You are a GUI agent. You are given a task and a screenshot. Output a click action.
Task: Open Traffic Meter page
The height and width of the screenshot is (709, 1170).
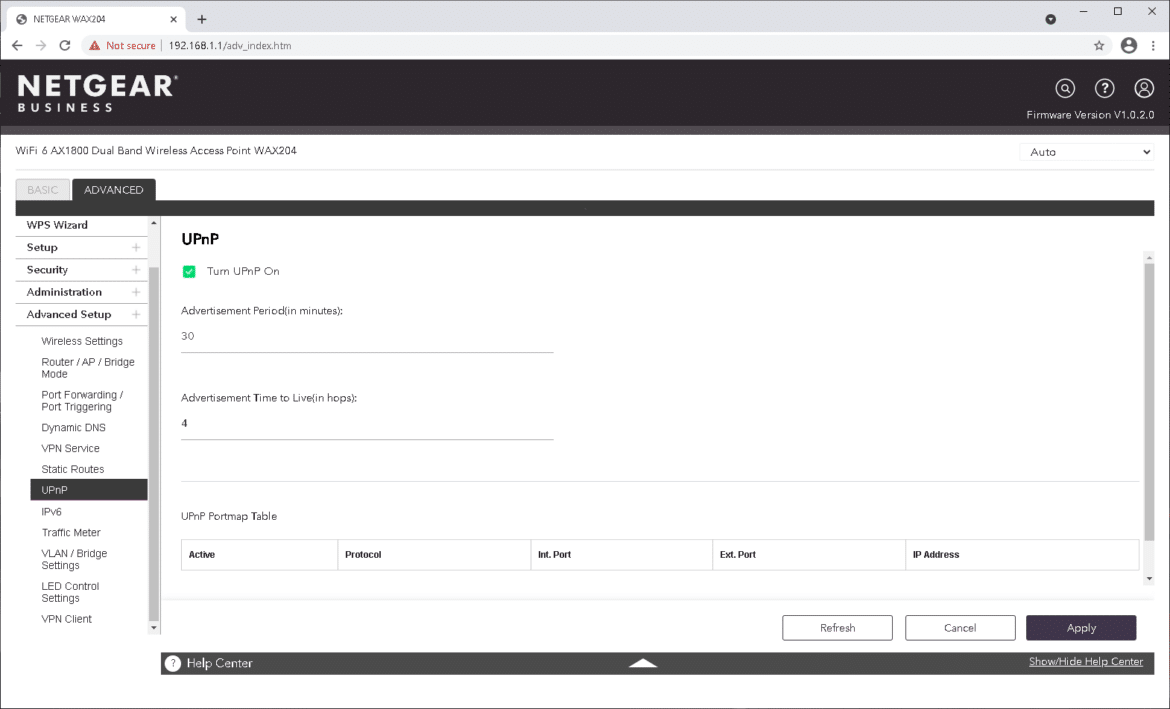(x=71, y=533)
